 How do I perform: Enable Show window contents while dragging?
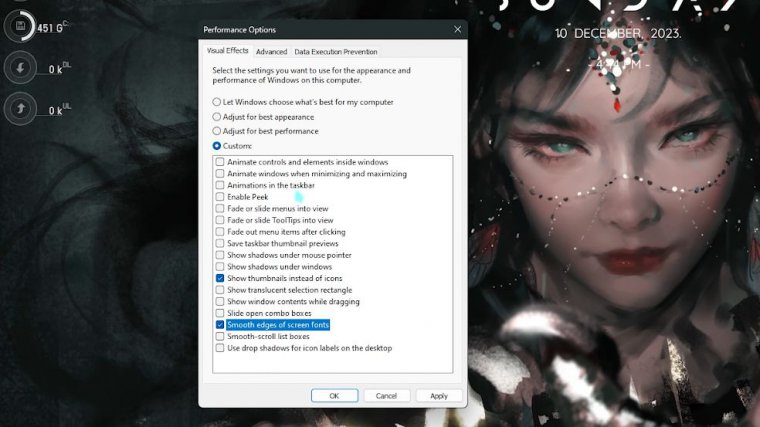[x=220, y=302]
